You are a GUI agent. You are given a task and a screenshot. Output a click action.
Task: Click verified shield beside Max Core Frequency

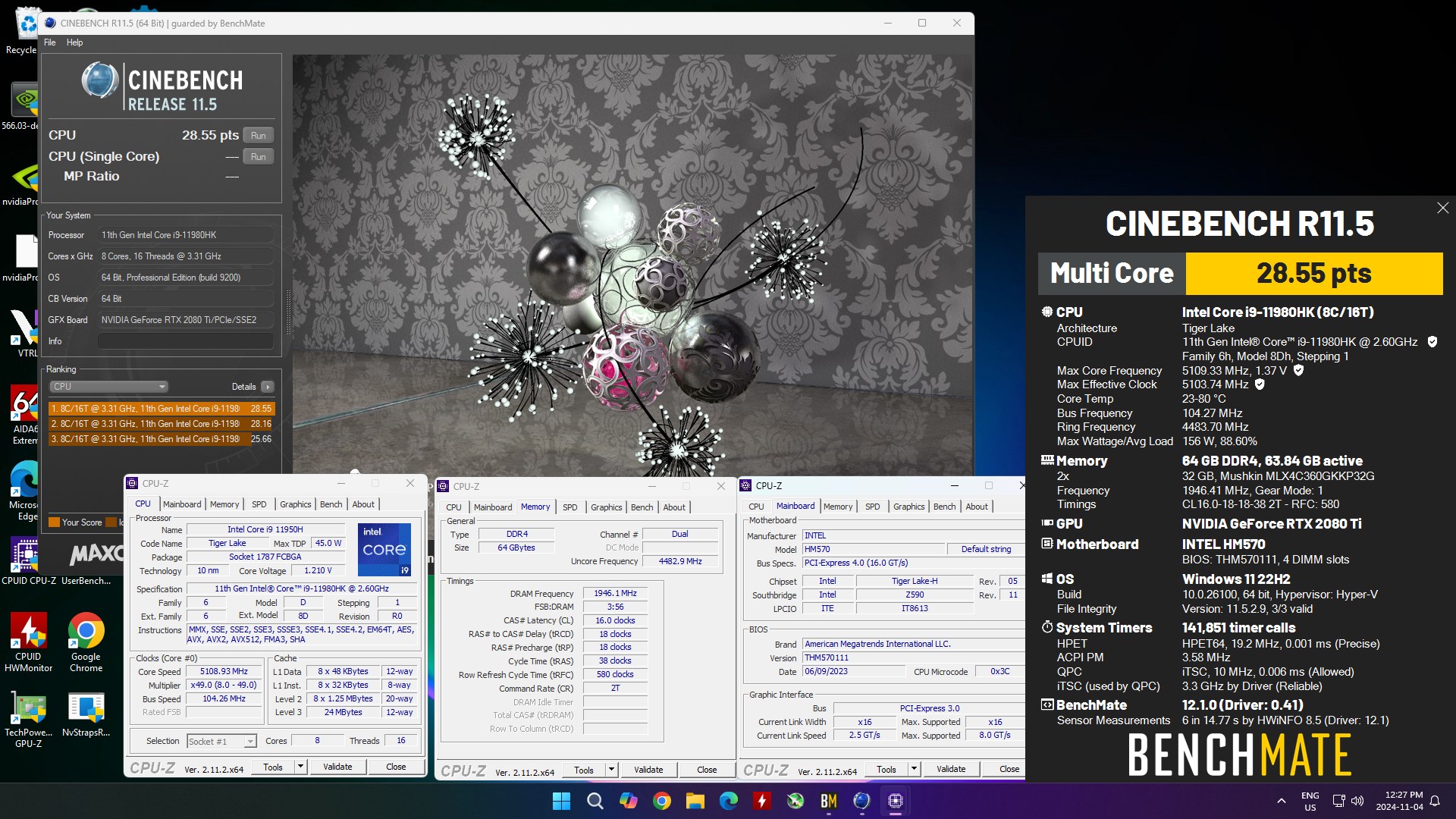point(1298,370)
